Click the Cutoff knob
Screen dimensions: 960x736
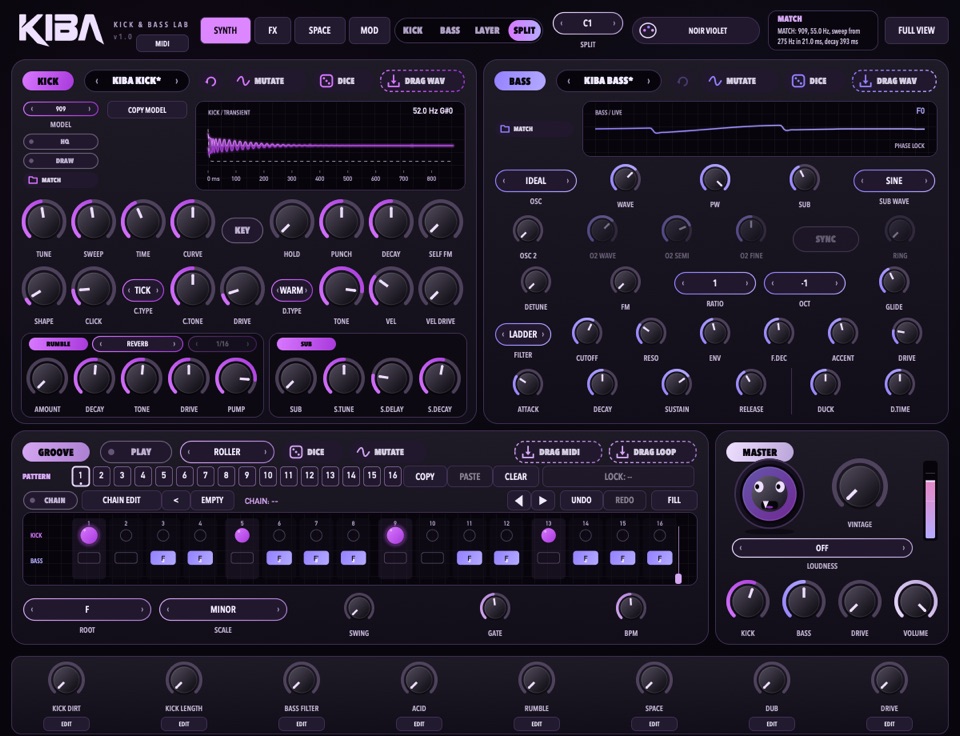[x=587, y=333]
